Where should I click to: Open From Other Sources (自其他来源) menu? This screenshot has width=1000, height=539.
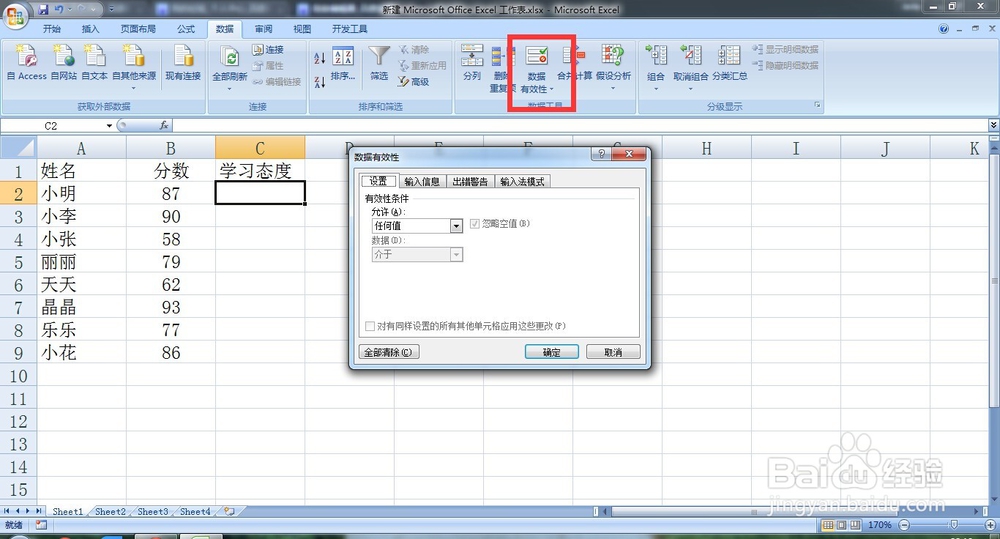(x=134, y=66)
